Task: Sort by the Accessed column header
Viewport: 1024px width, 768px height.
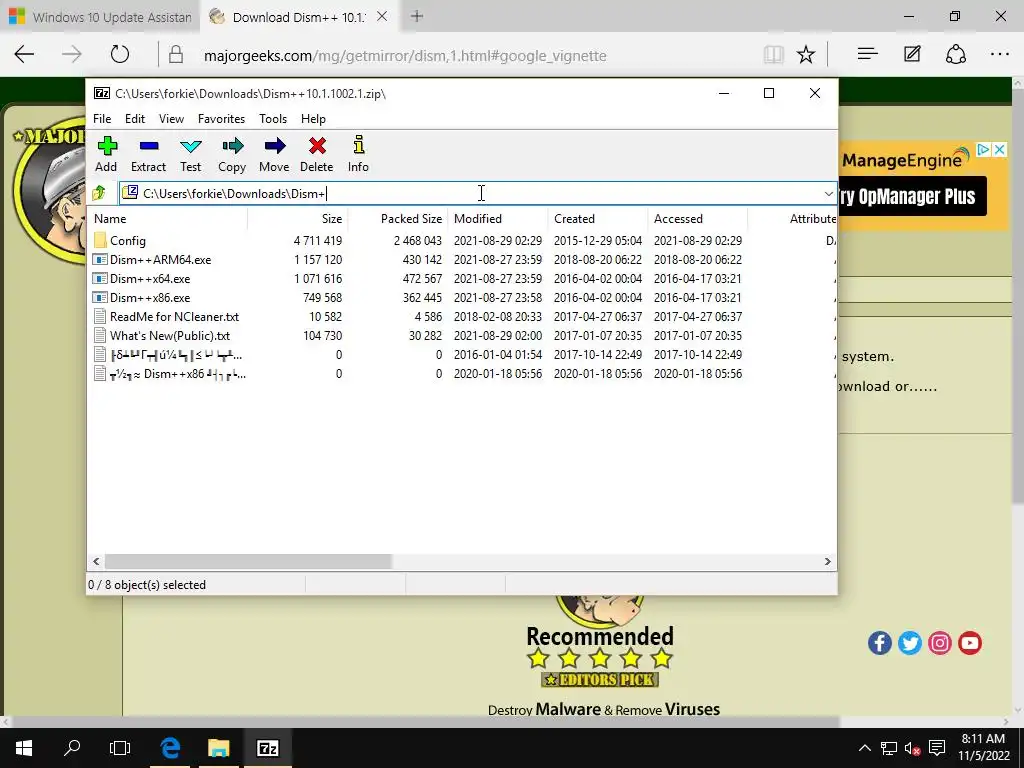Action: click(697, 219)
